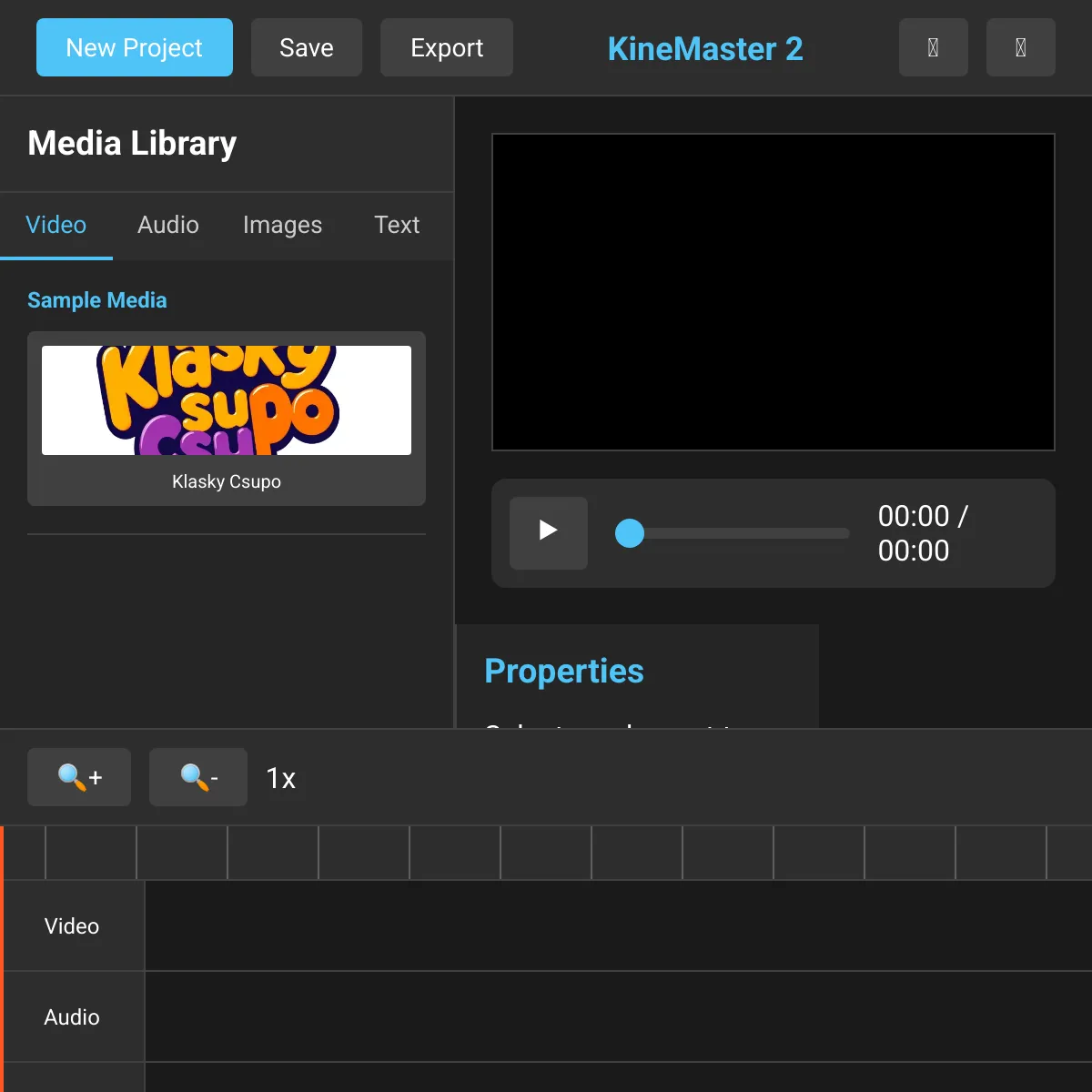This screenshot has width=1092, height=1092.
Task: Switch to the Audio media tab
Action: click(x=168, y=225)
